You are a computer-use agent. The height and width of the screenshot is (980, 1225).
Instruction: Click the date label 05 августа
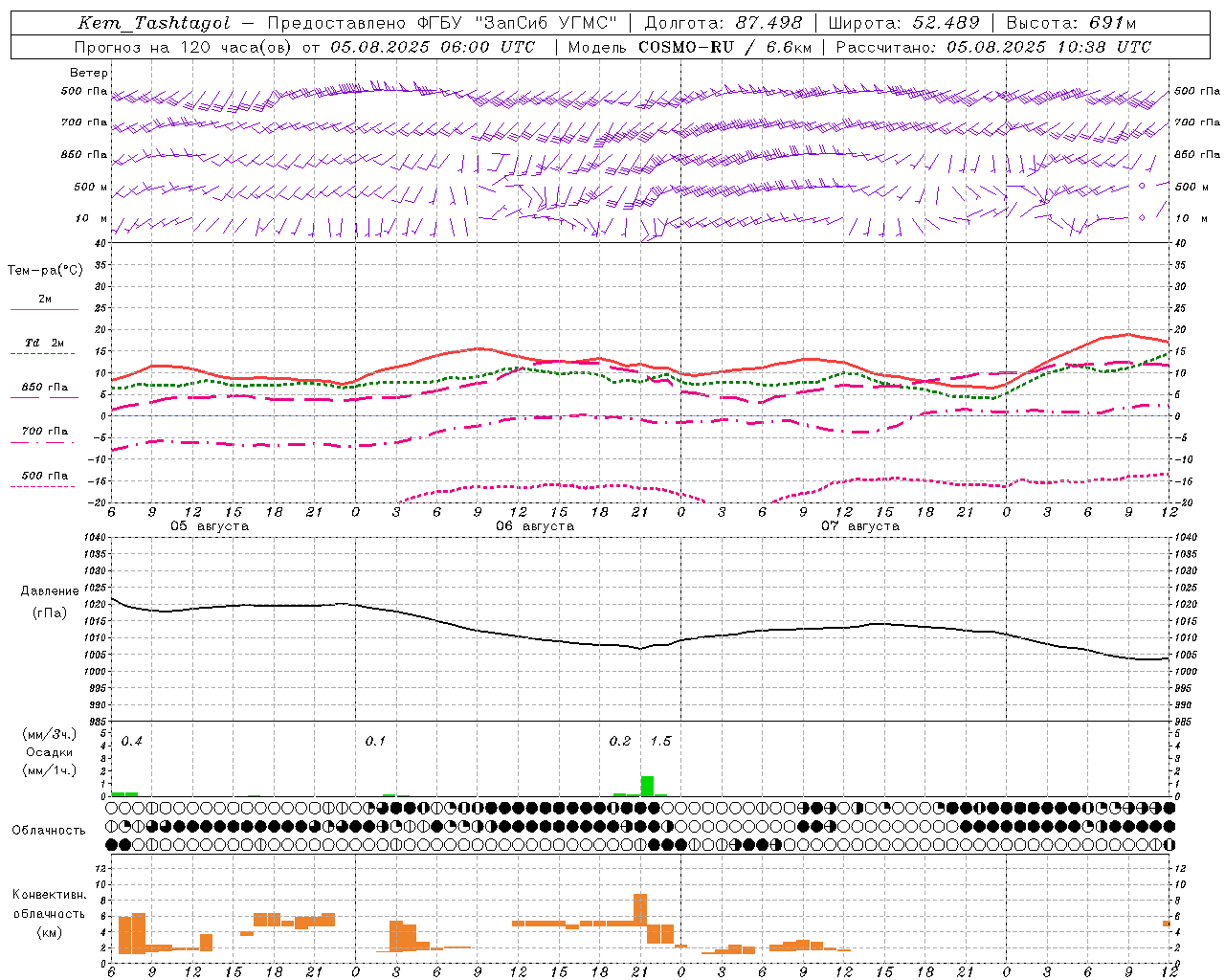210,526
